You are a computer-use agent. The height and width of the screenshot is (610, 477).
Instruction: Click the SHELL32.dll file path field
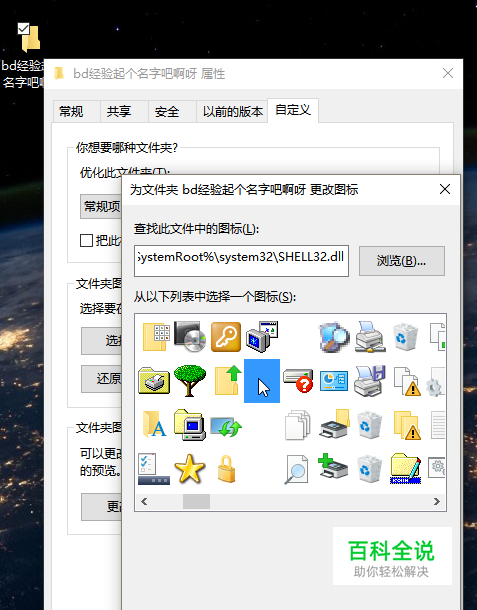(241, 261)
